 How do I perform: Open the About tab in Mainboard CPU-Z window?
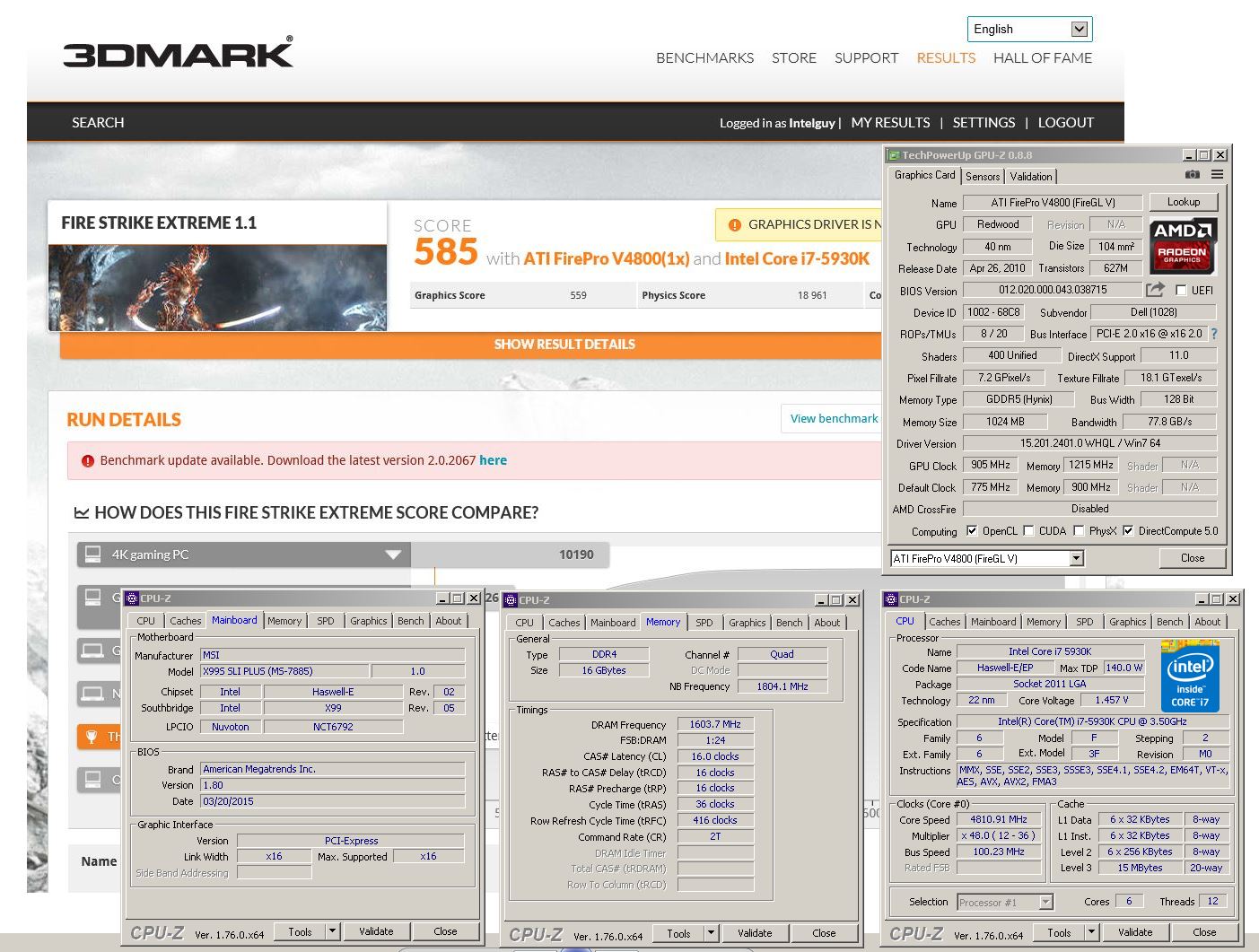coord(449,621)
